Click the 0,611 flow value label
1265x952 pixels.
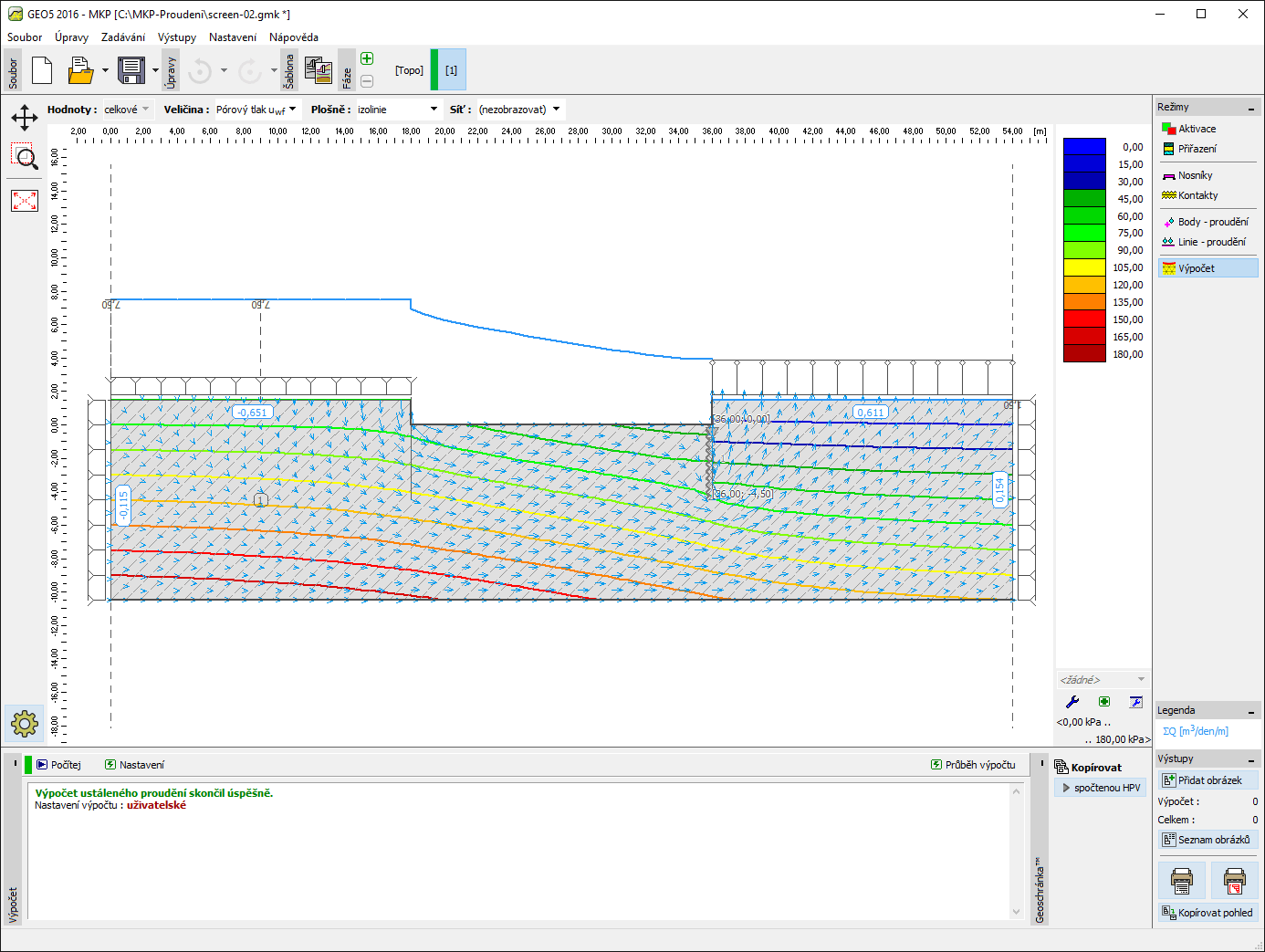[870, 413]
